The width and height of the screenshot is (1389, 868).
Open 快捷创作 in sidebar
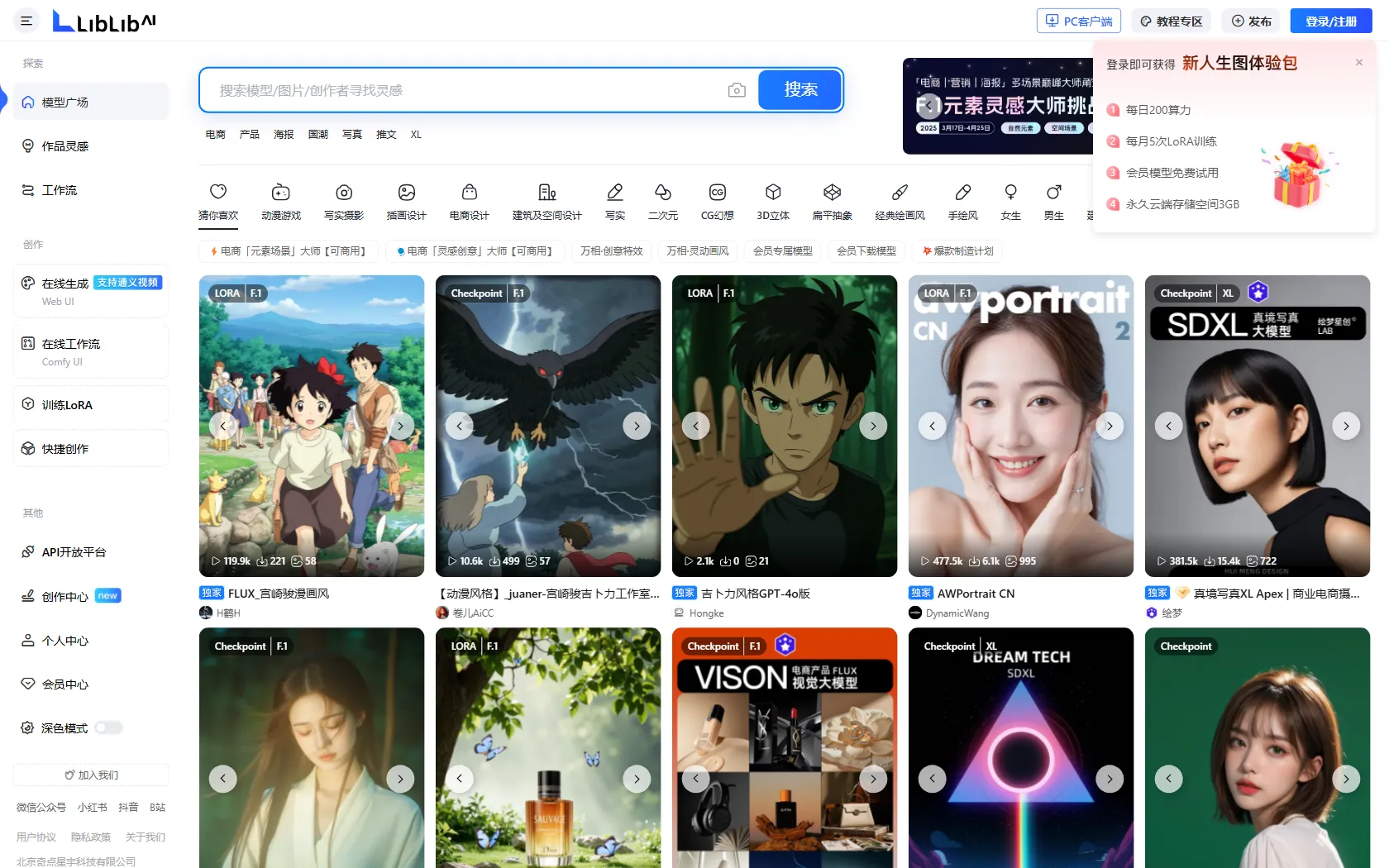click(91, 448)
